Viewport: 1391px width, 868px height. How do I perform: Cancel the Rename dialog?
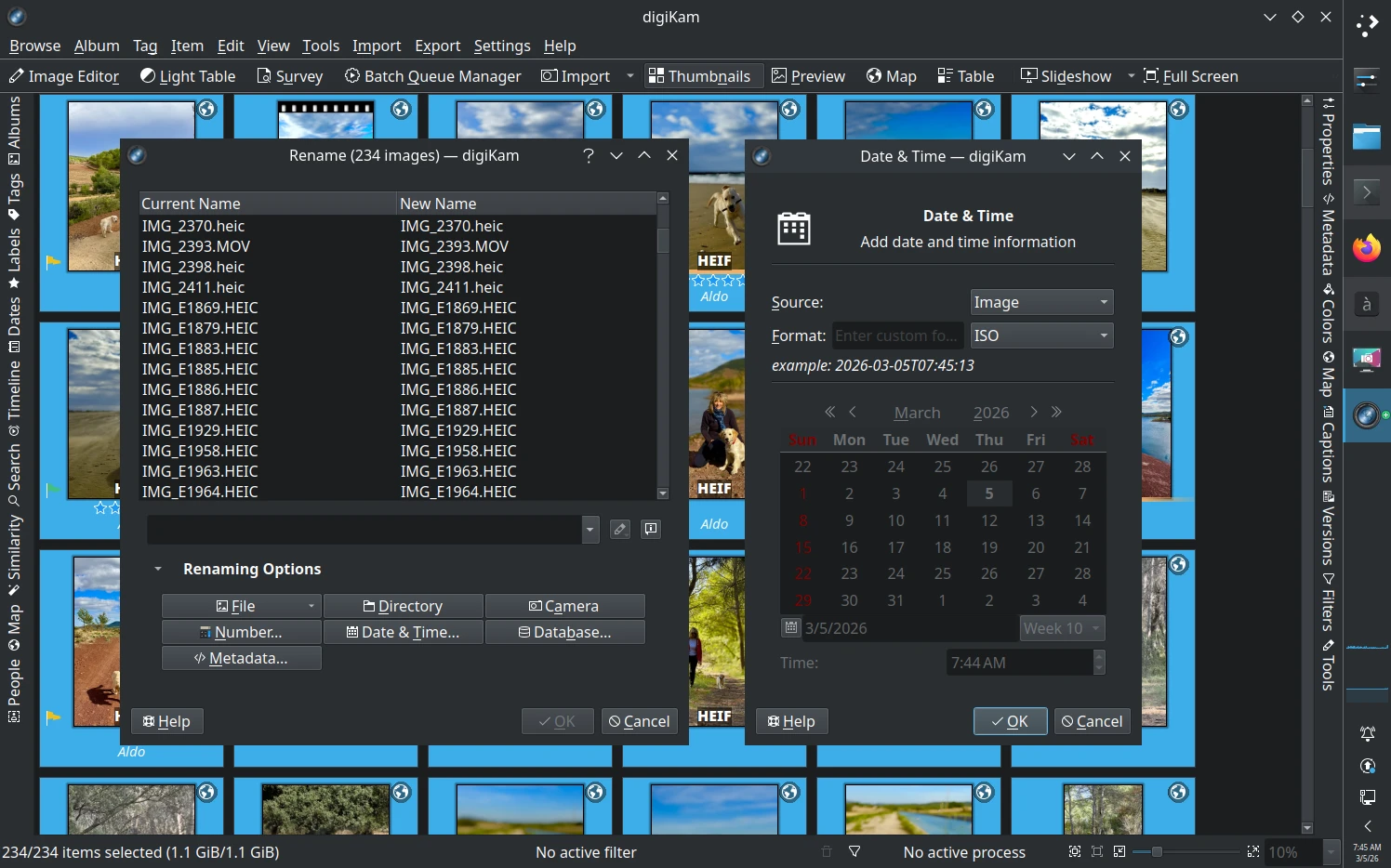pyautogui.click(x=639, y=721)
